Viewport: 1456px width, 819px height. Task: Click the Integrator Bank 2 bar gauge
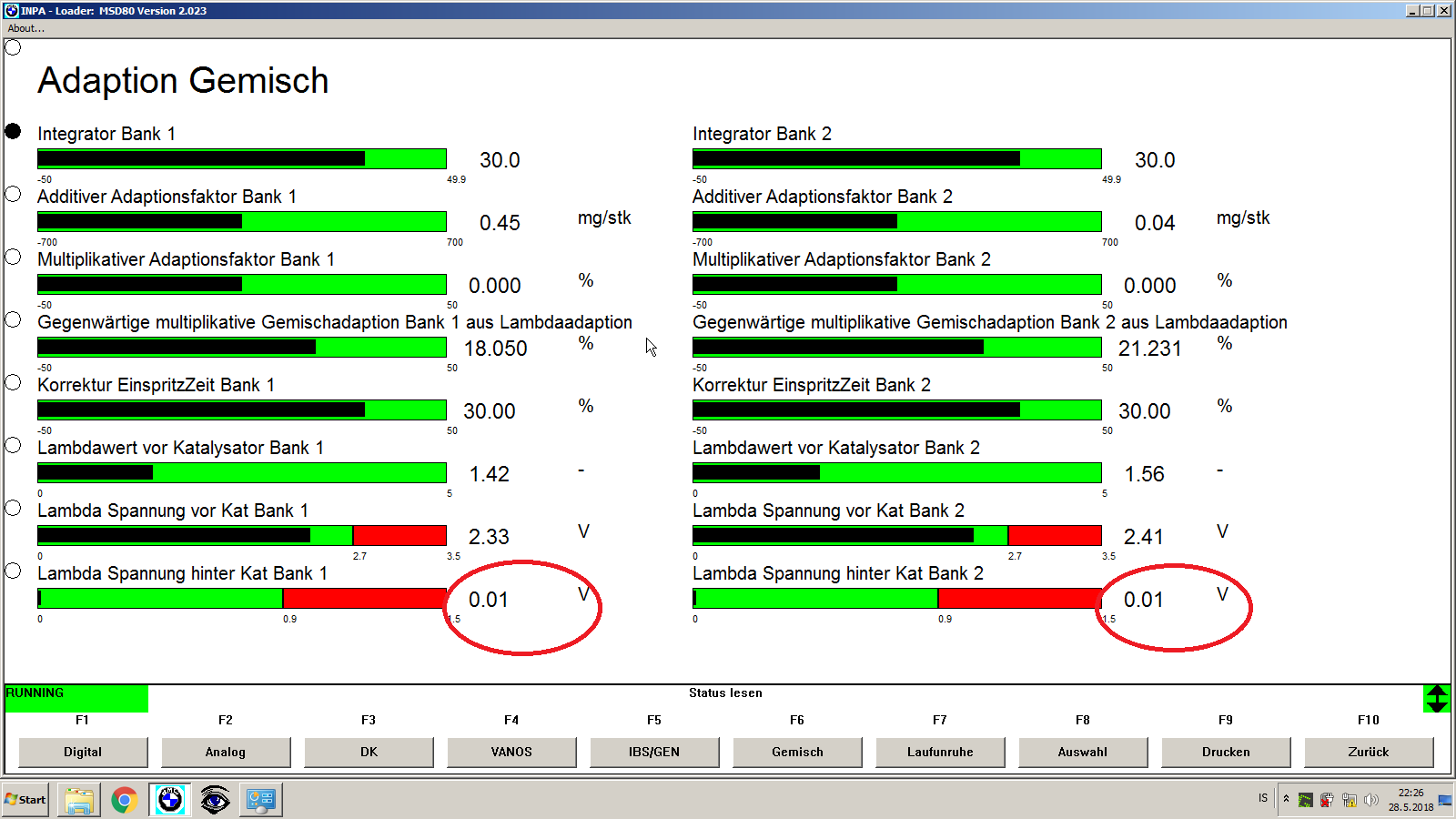(x=896, y=159)
